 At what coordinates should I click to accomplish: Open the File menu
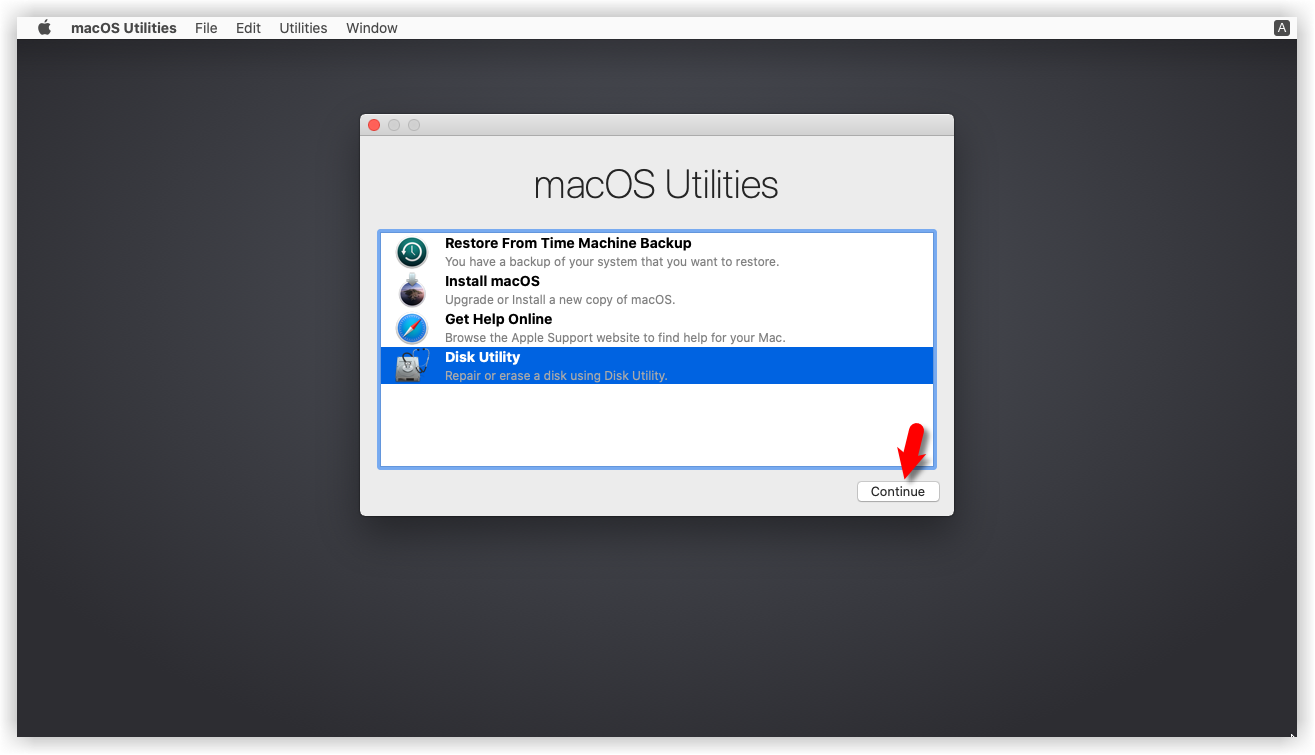point(206,27)
